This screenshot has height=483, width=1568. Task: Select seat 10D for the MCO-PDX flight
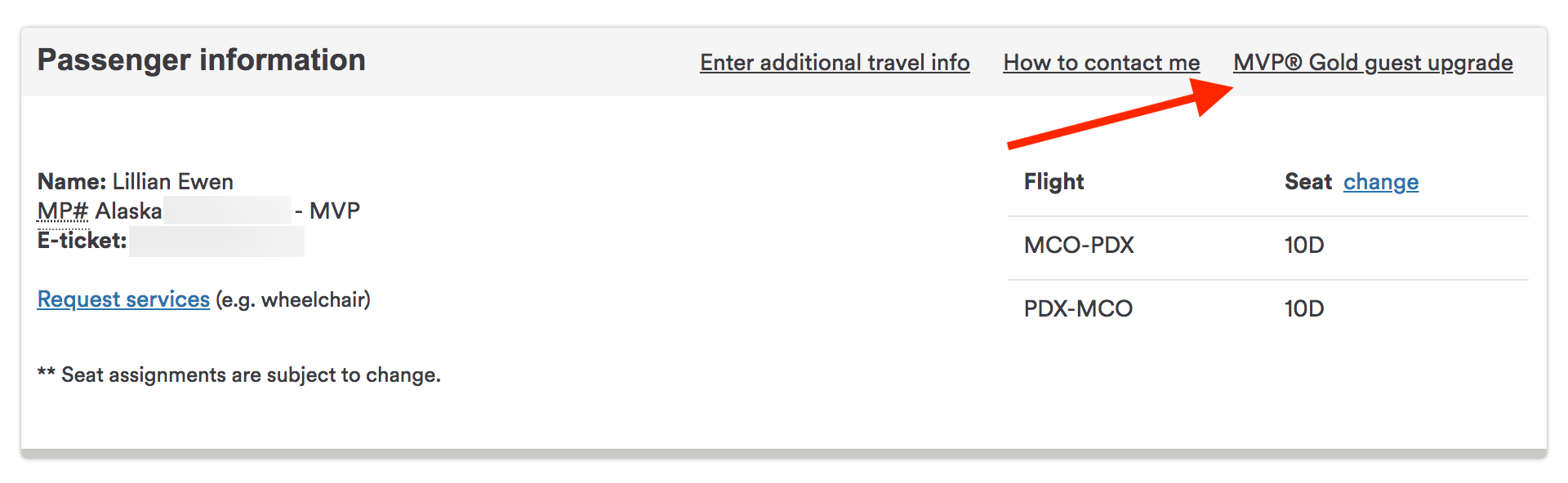click(1302, 245)
